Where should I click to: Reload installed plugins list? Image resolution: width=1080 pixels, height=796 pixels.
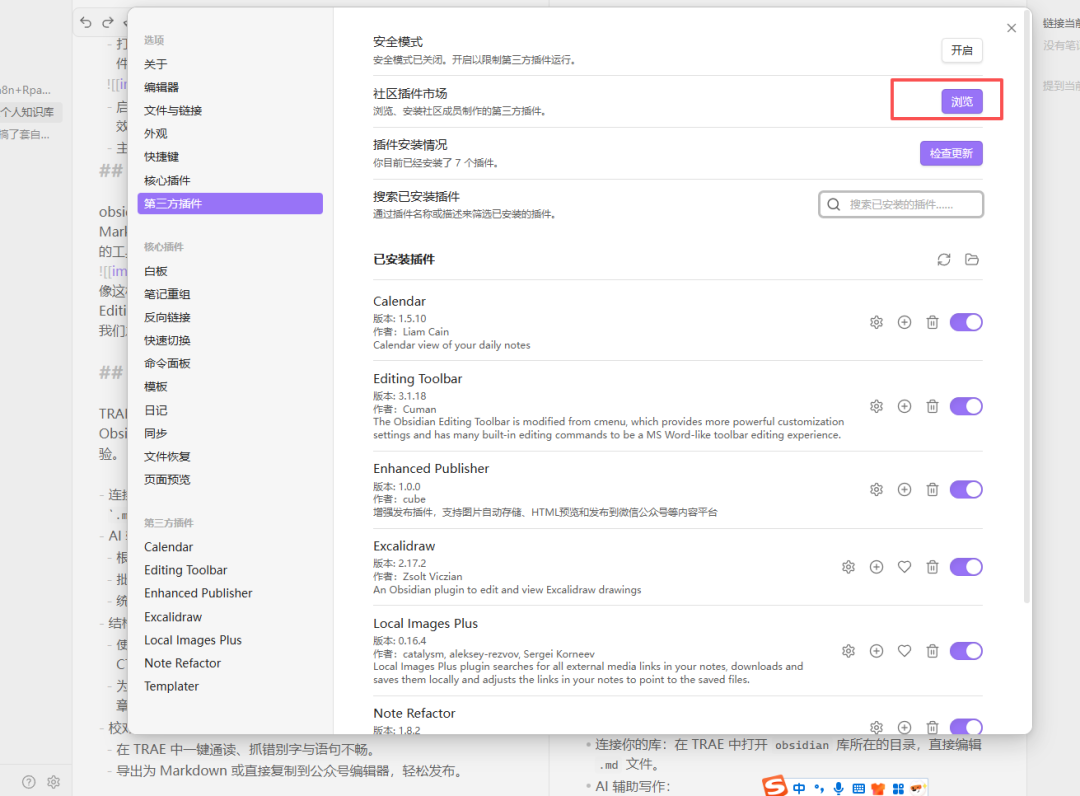(944, 260)
